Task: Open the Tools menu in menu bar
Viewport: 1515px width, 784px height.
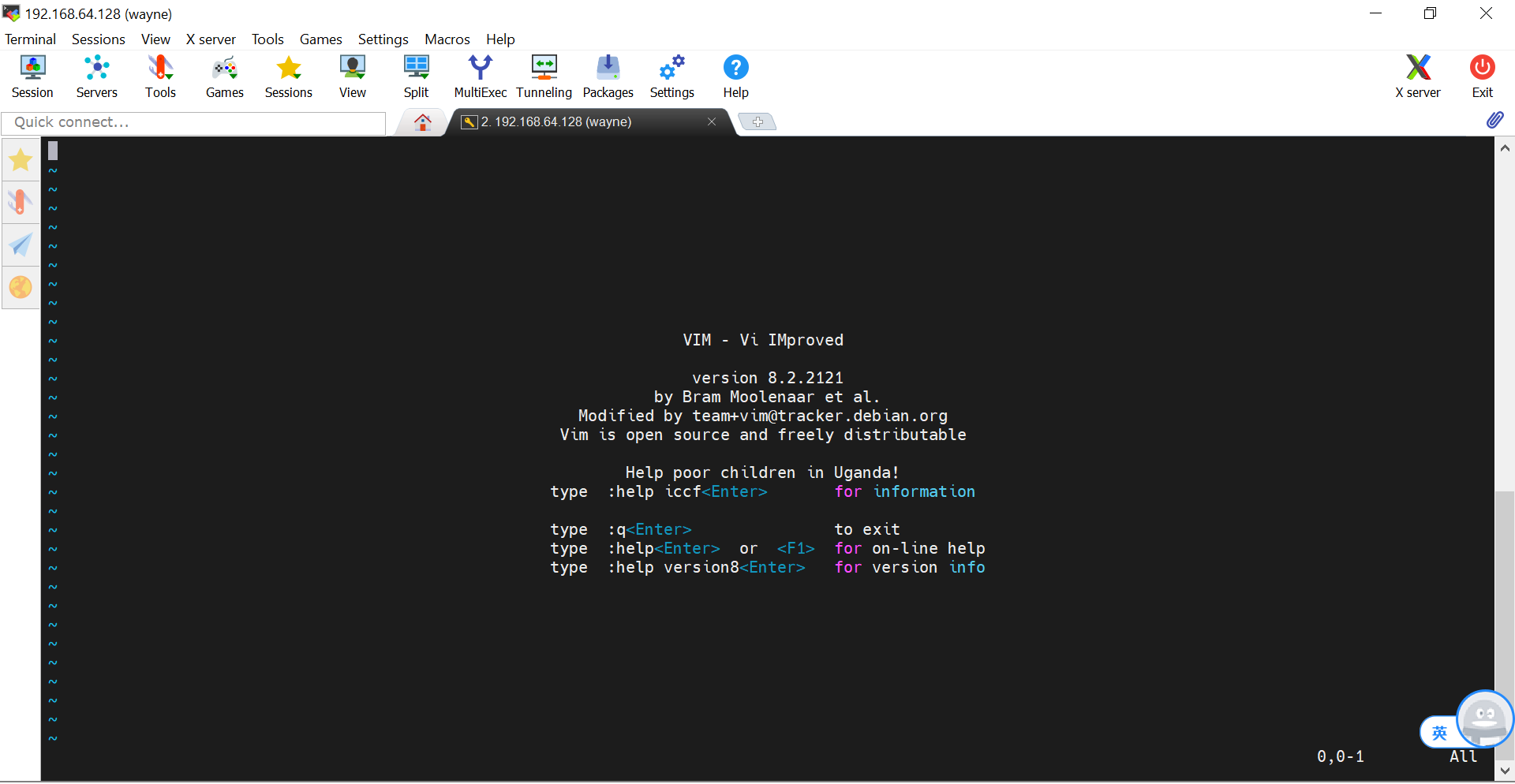Action: coord(267,39)
